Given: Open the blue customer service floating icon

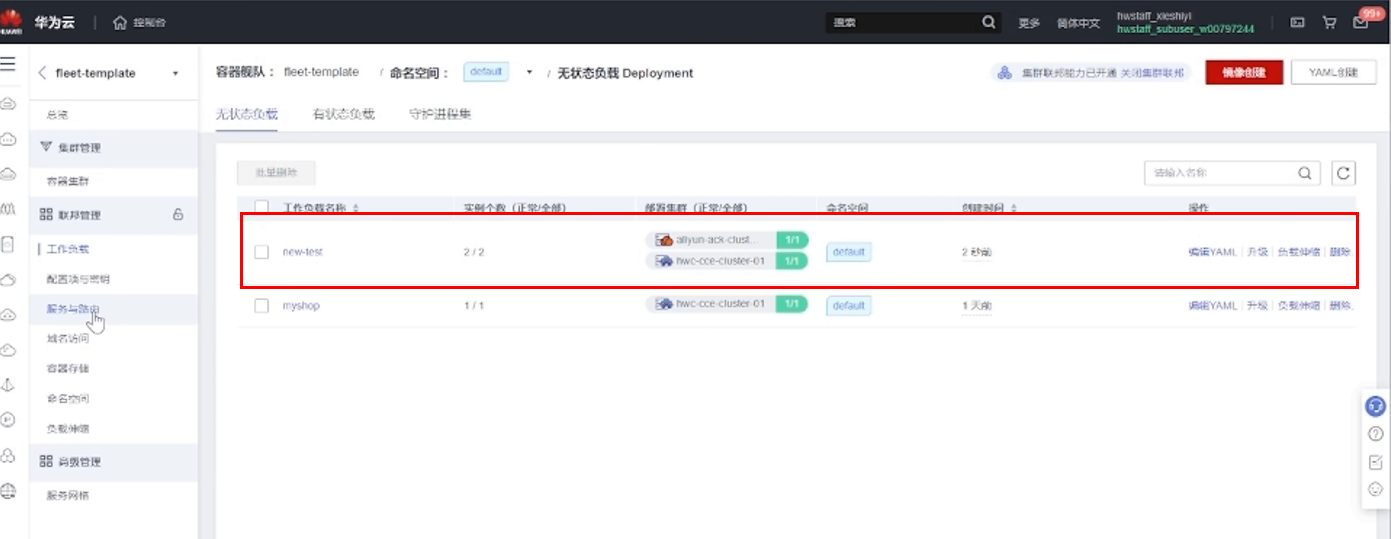Looking at the screenshot, I should [x=1375, y=406].
